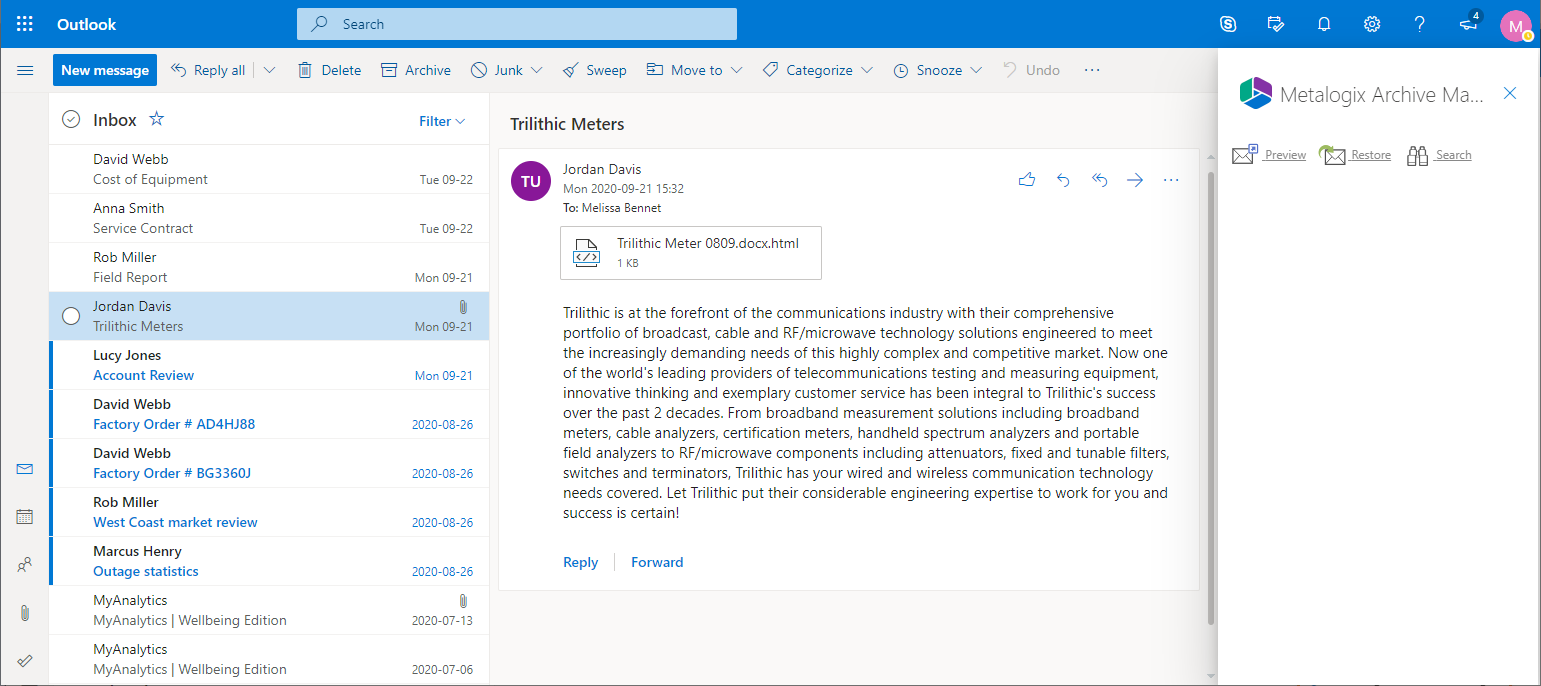Open the Calendar icon in left rail

pyautogui.click(x=25, y=517)
